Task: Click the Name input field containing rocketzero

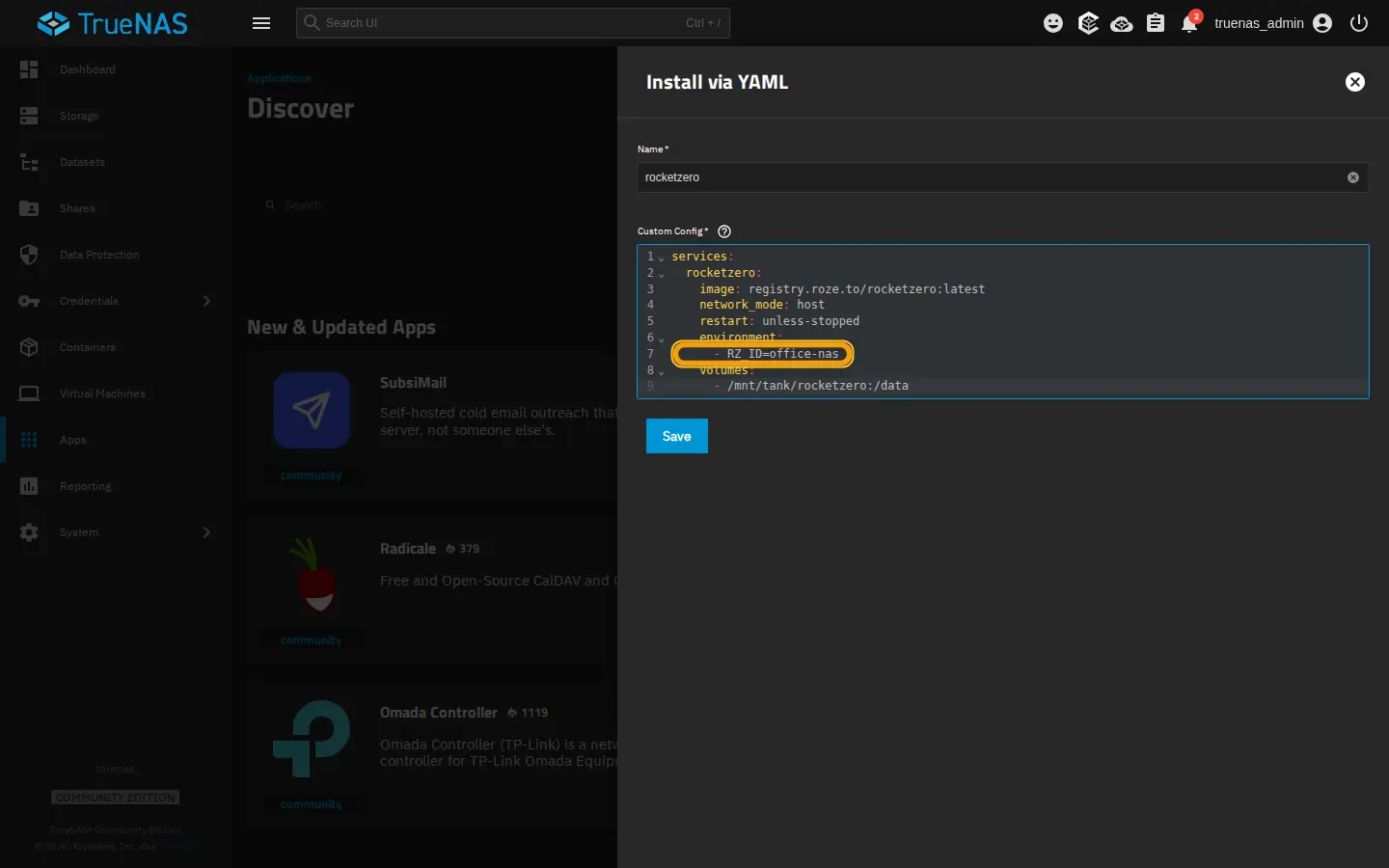Action: [x=992, y=177]
